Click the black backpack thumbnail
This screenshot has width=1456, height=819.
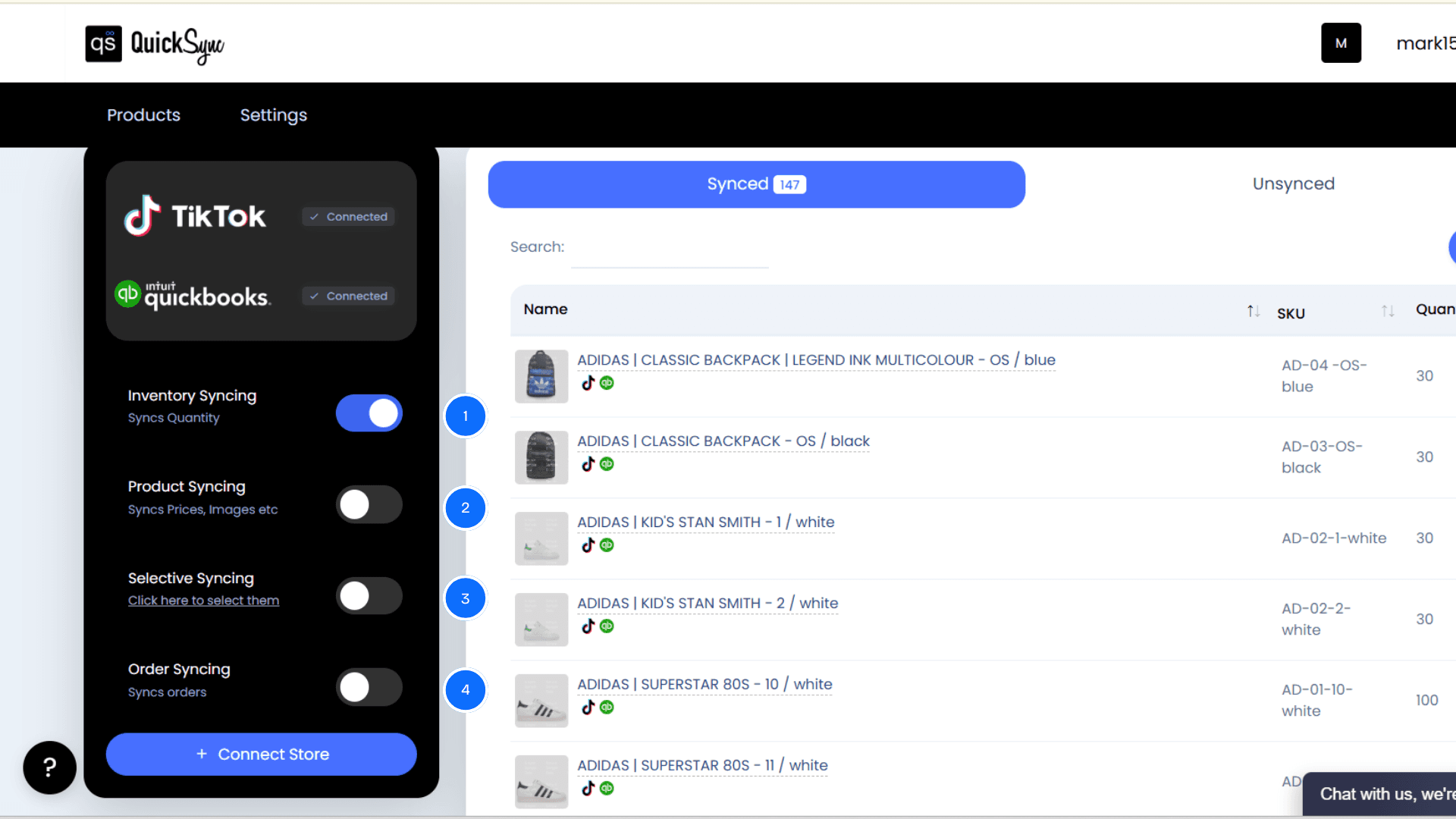point(541,457)
